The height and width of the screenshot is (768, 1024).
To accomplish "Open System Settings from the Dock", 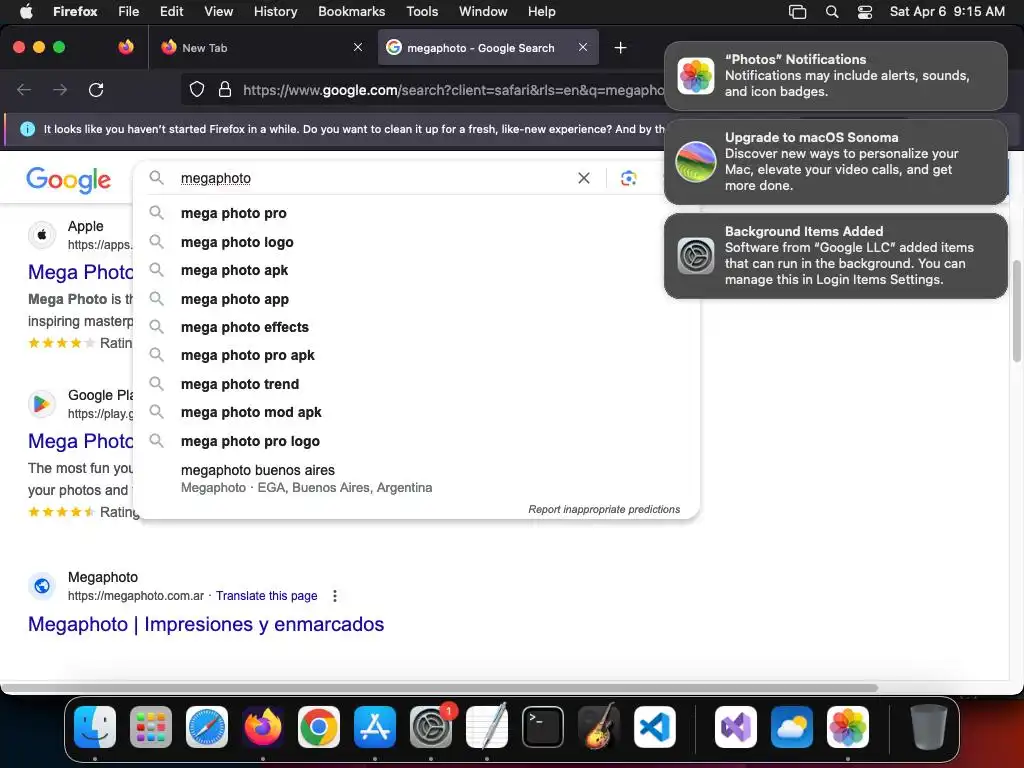I will 431,727.
